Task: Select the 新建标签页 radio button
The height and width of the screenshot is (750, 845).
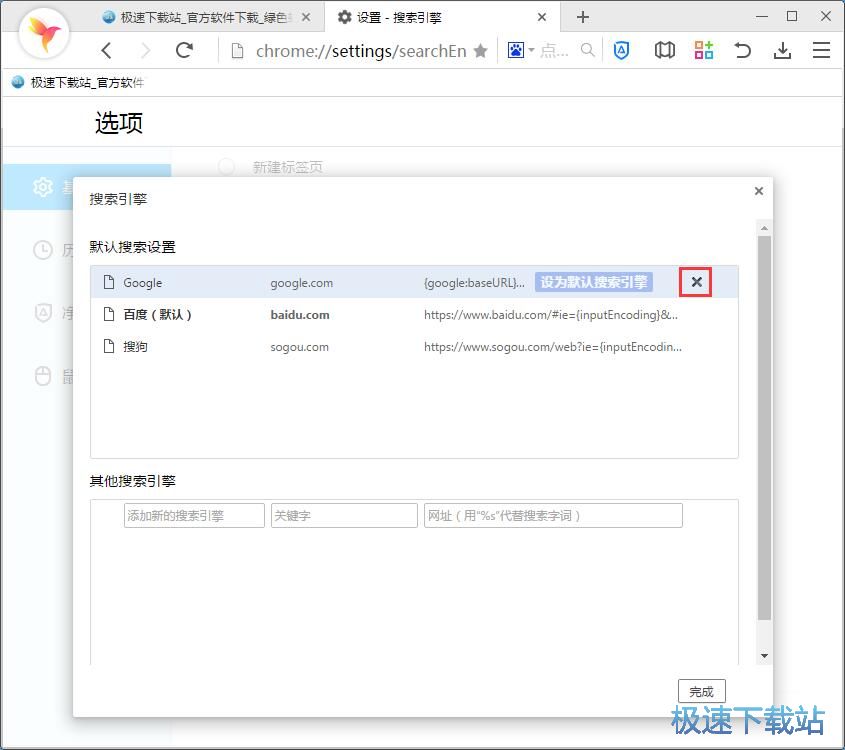Action: (226, 166)
